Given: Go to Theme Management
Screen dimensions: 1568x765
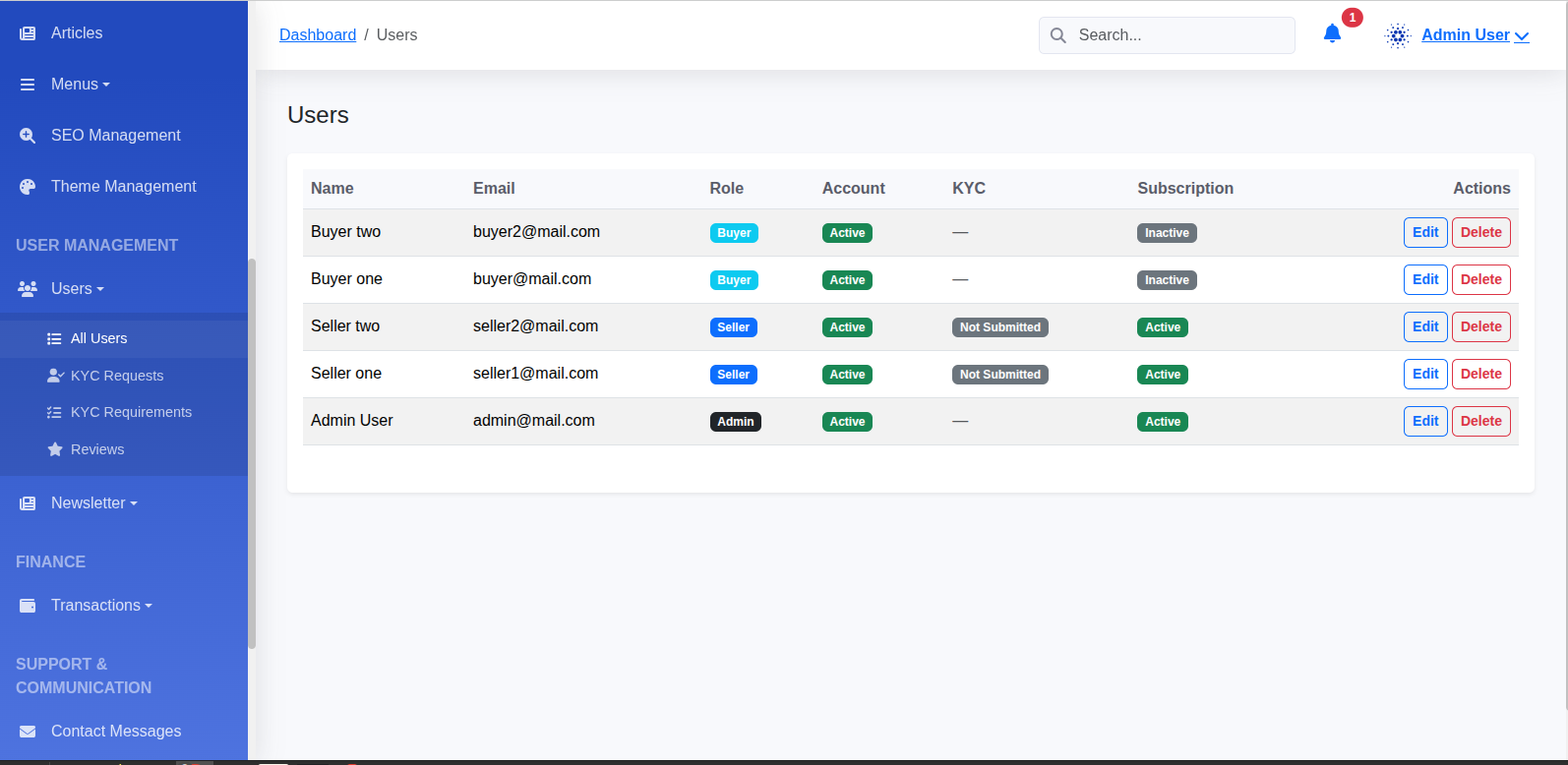Looking at the screenshot, I should (124, 187).
